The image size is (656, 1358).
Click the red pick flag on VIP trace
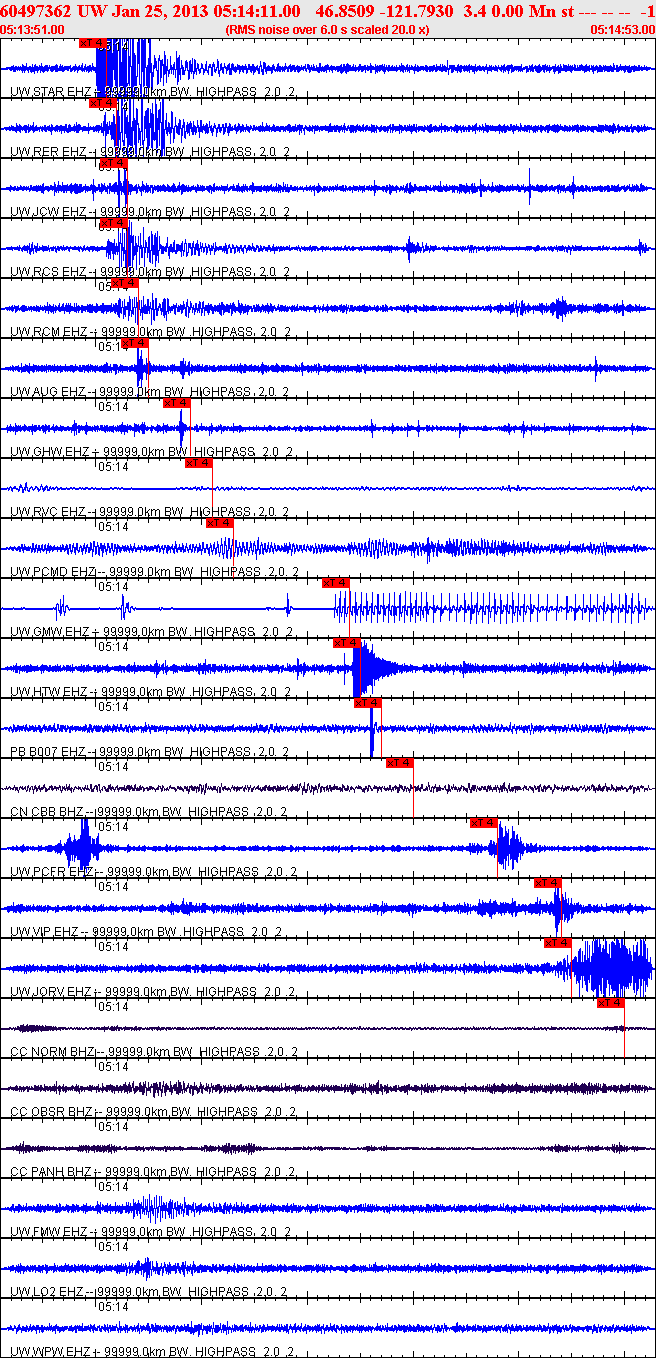coord(548,883)
